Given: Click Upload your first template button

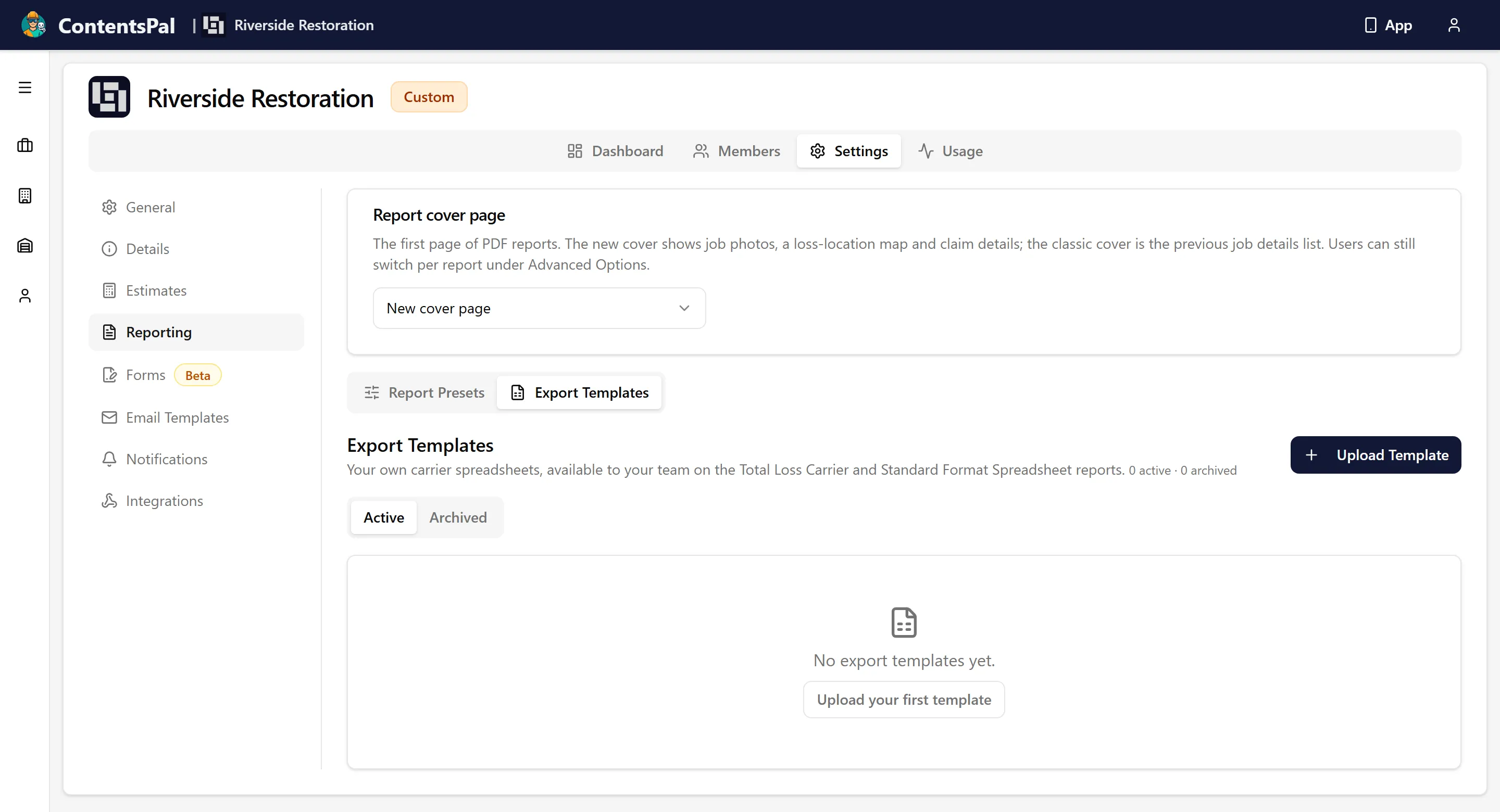Looking at the screenshot, I should click(904, 700).
